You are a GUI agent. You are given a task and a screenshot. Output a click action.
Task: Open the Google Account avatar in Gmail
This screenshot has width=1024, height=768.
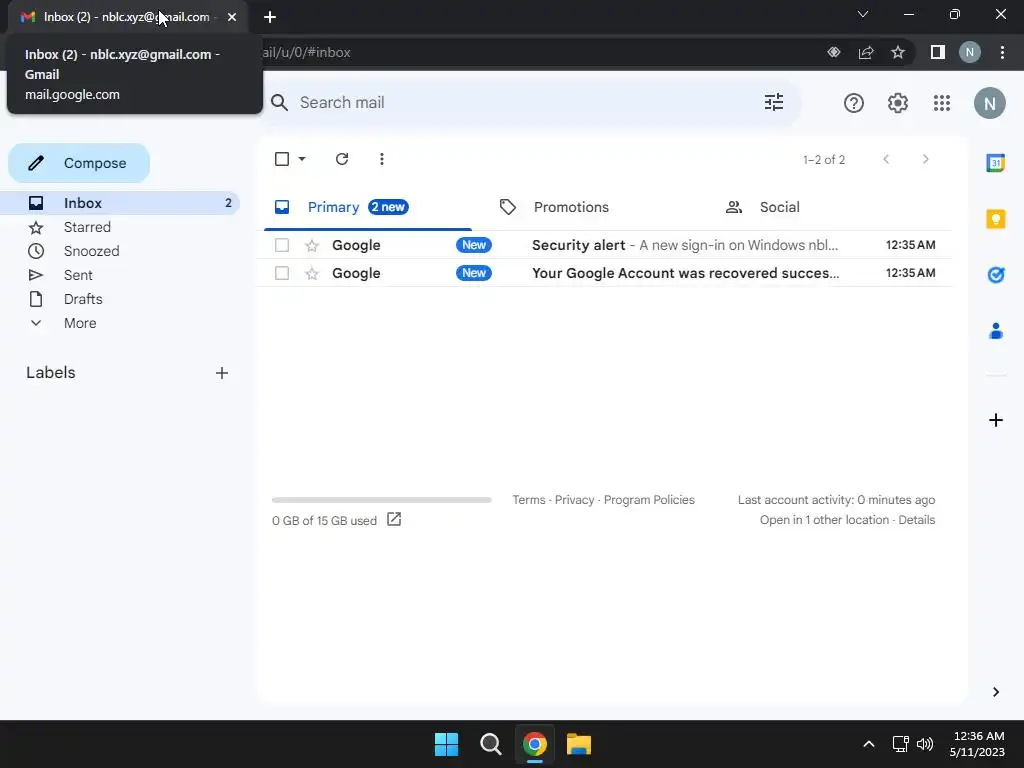point(989,103)
